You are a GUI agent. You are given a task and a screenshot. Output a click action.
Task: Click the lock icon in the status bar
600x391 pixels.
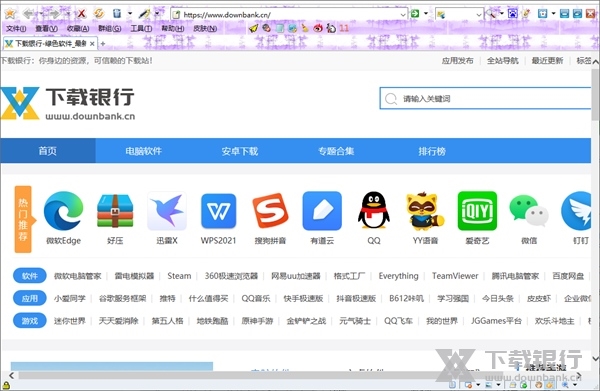pyautogui.click(x=6, y=386)
